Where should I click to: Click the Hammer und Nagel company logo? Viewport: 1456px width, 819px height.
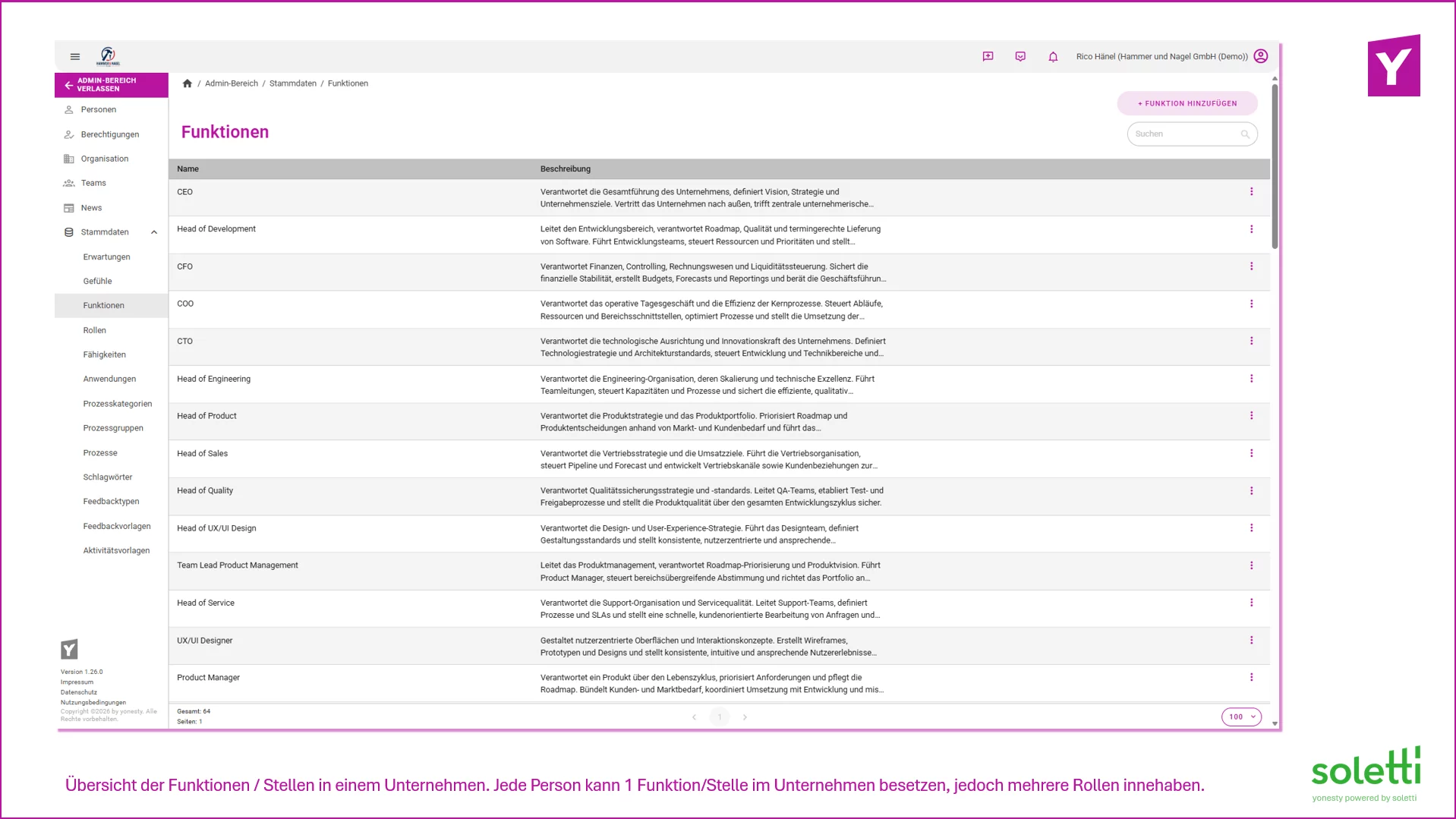click(x=108, y=56)
